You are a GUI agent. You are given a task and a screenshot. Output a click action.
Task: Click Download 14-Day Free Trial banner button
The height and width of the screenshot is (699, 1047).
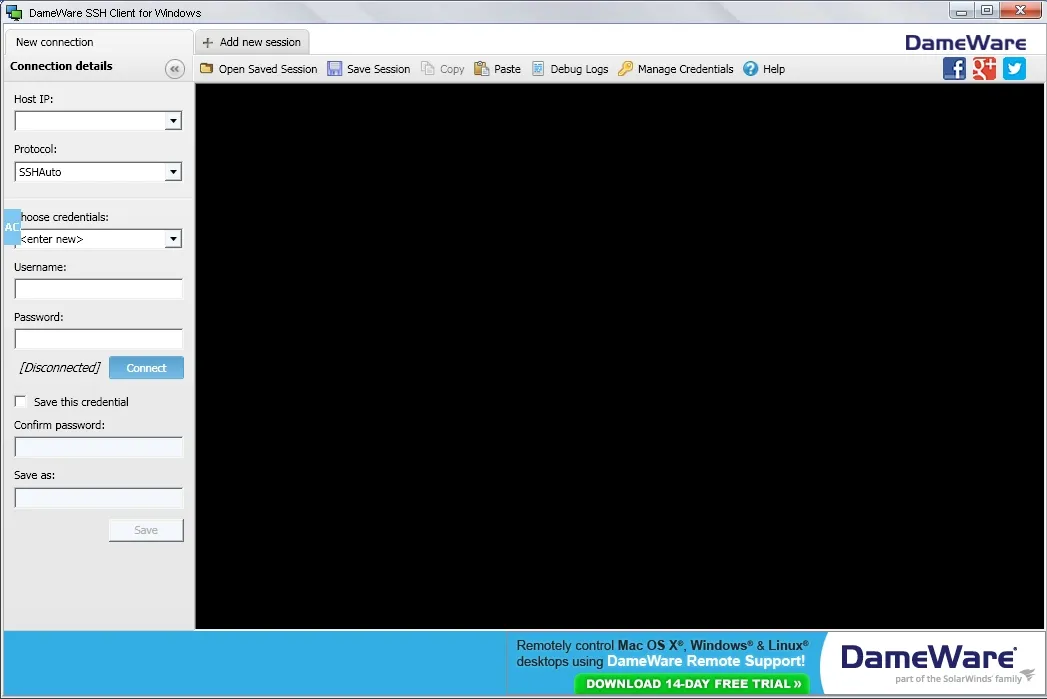coord(692,684)
